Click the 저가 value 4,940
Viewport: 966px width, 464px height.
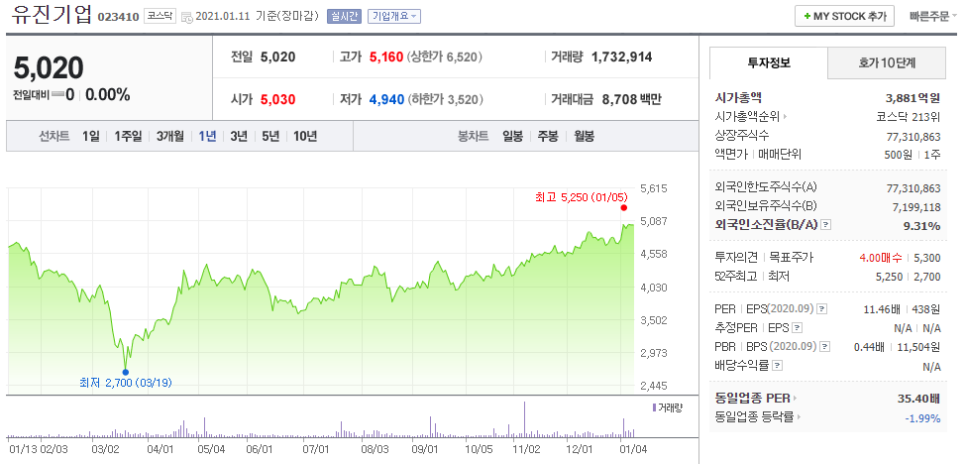pos(386,99)
